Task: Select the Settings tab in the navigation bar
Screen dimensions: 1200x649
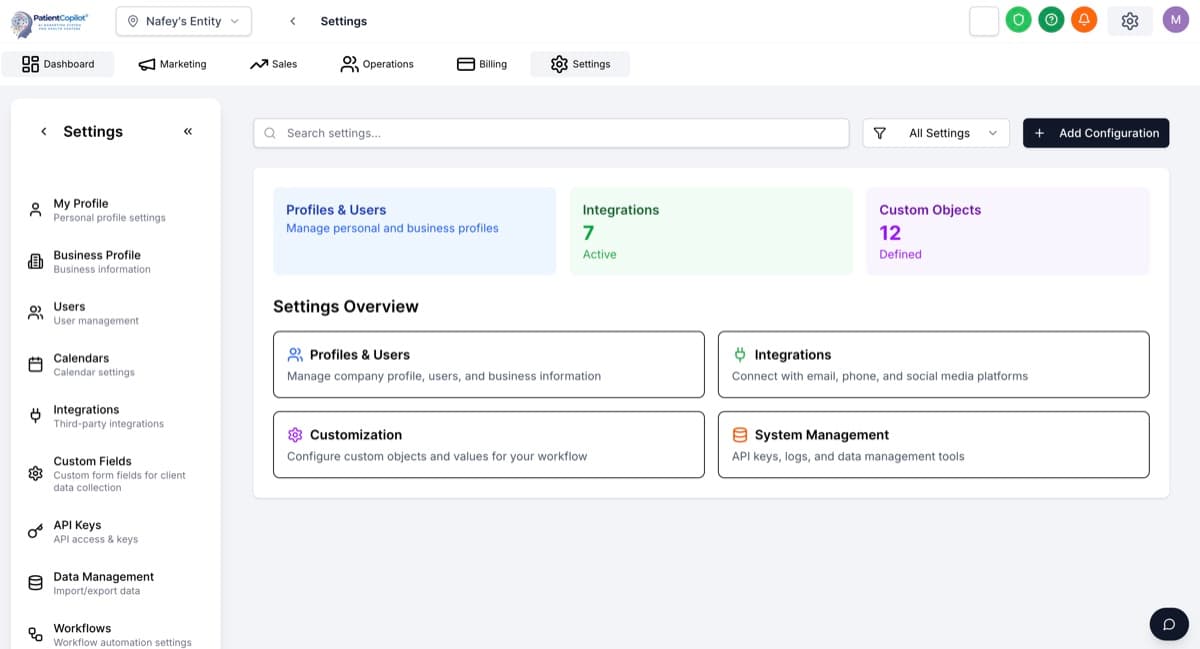Action: point(580,64)
